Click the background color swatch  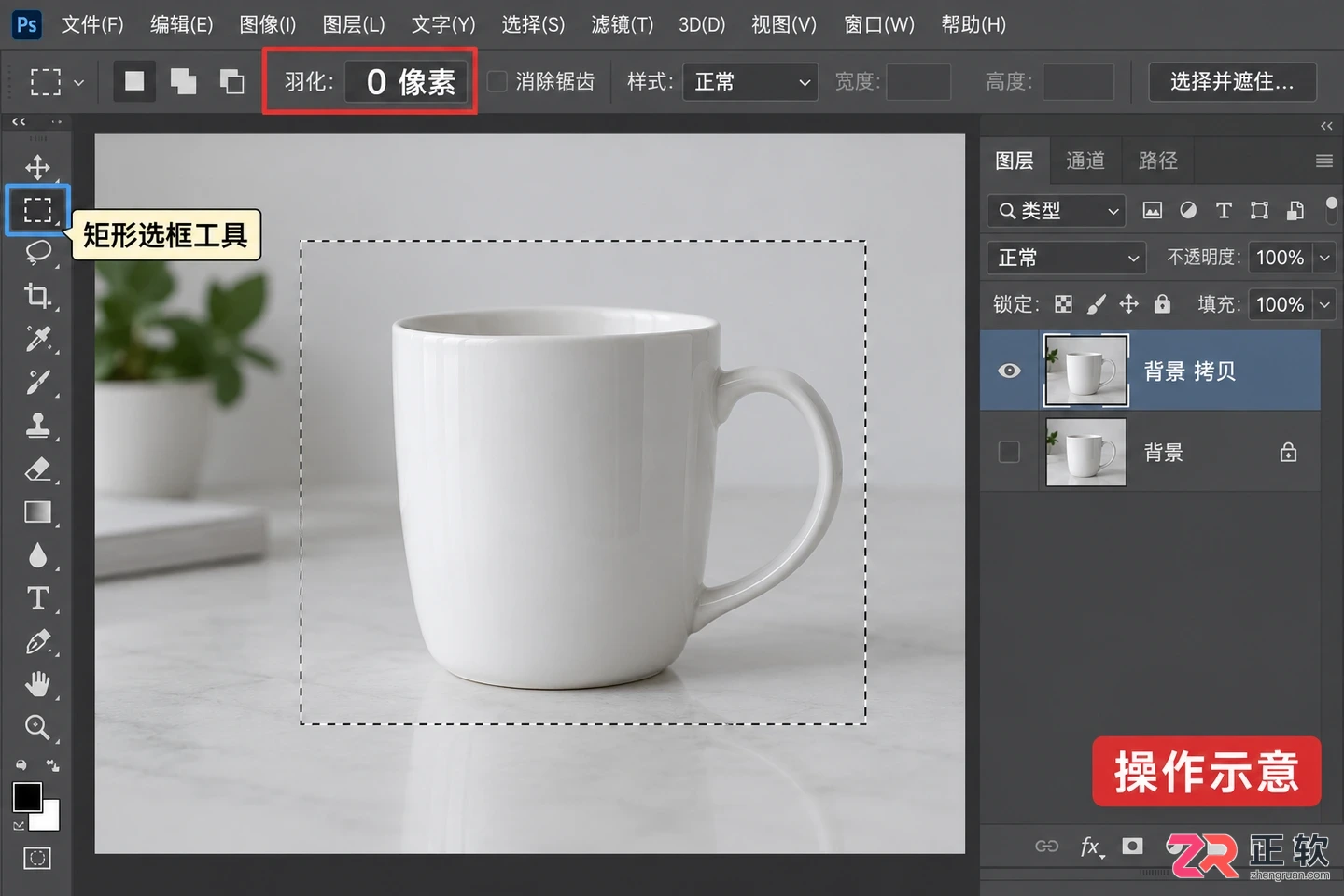[49, 819]
